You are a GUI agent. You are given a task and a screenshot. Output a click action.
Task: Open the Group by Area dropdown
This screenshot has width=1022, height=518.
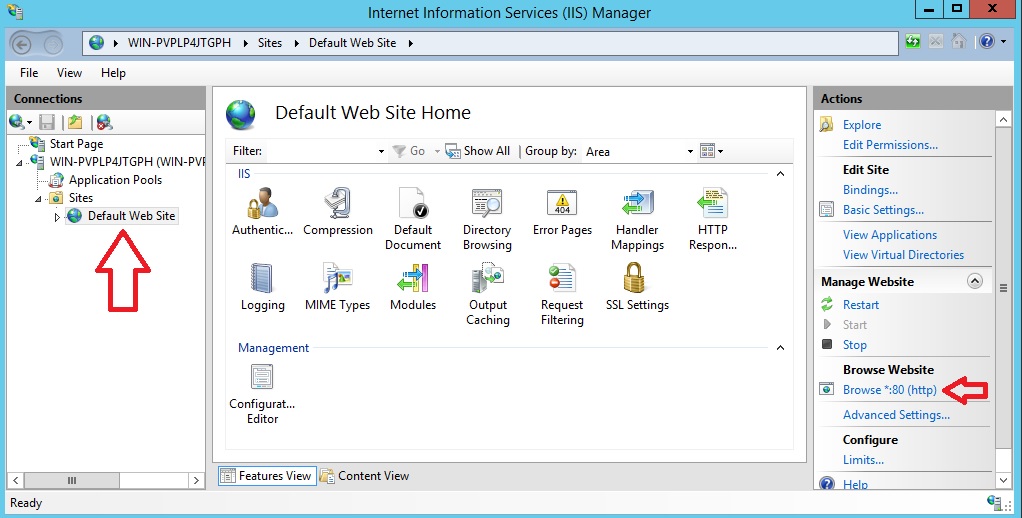point(690,151)
